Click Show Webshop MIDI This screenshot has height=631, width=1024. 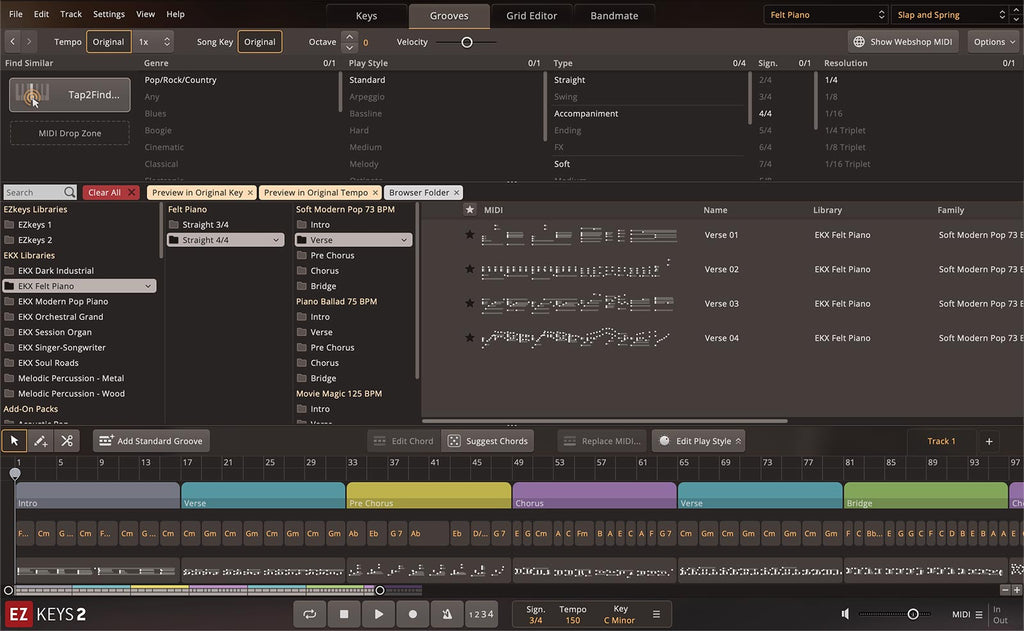pos(903,42)
